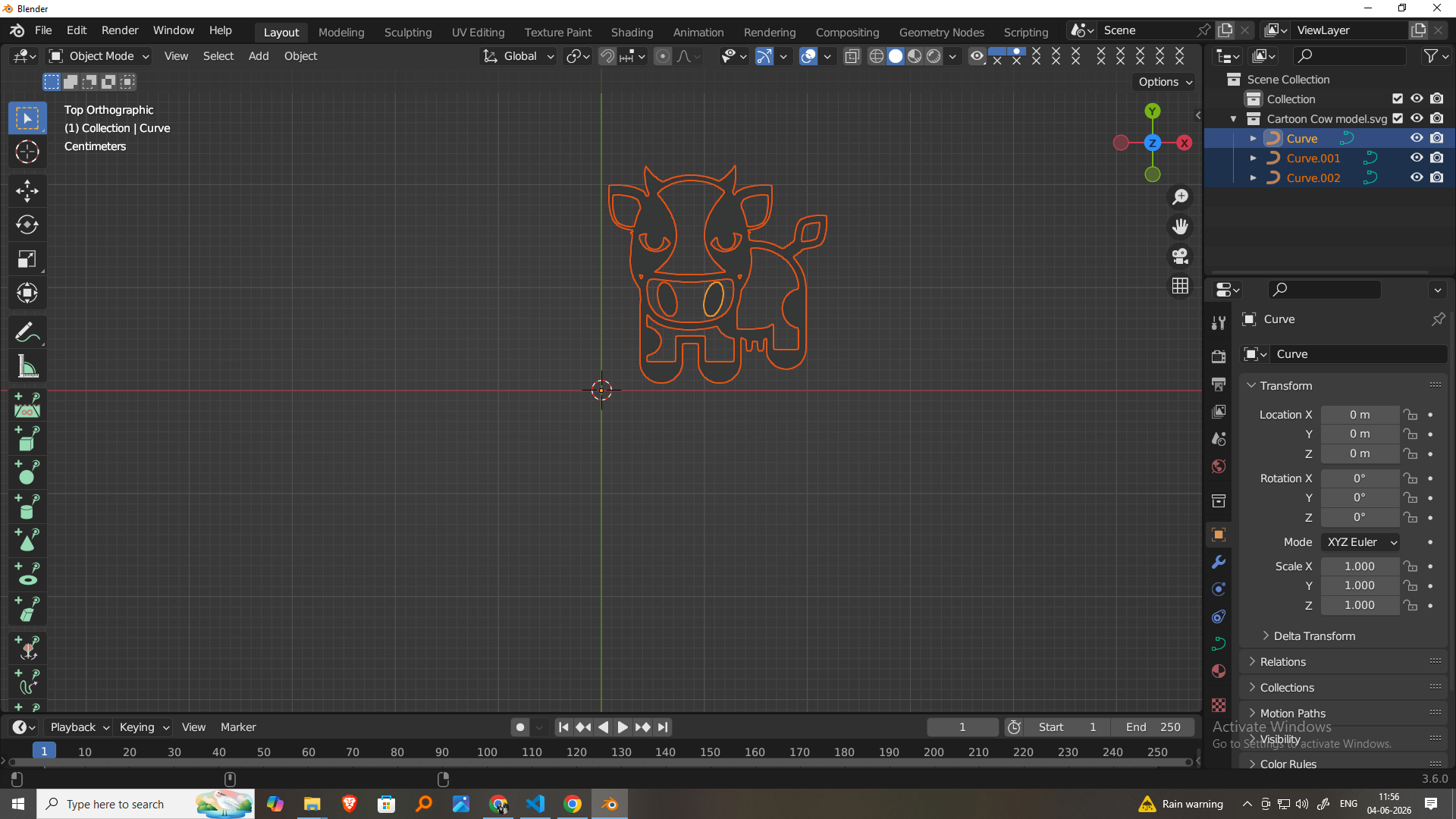Open the Object Mode dropdown
The width and height of the screenshot is (1456, 819).
coord(99,56)
